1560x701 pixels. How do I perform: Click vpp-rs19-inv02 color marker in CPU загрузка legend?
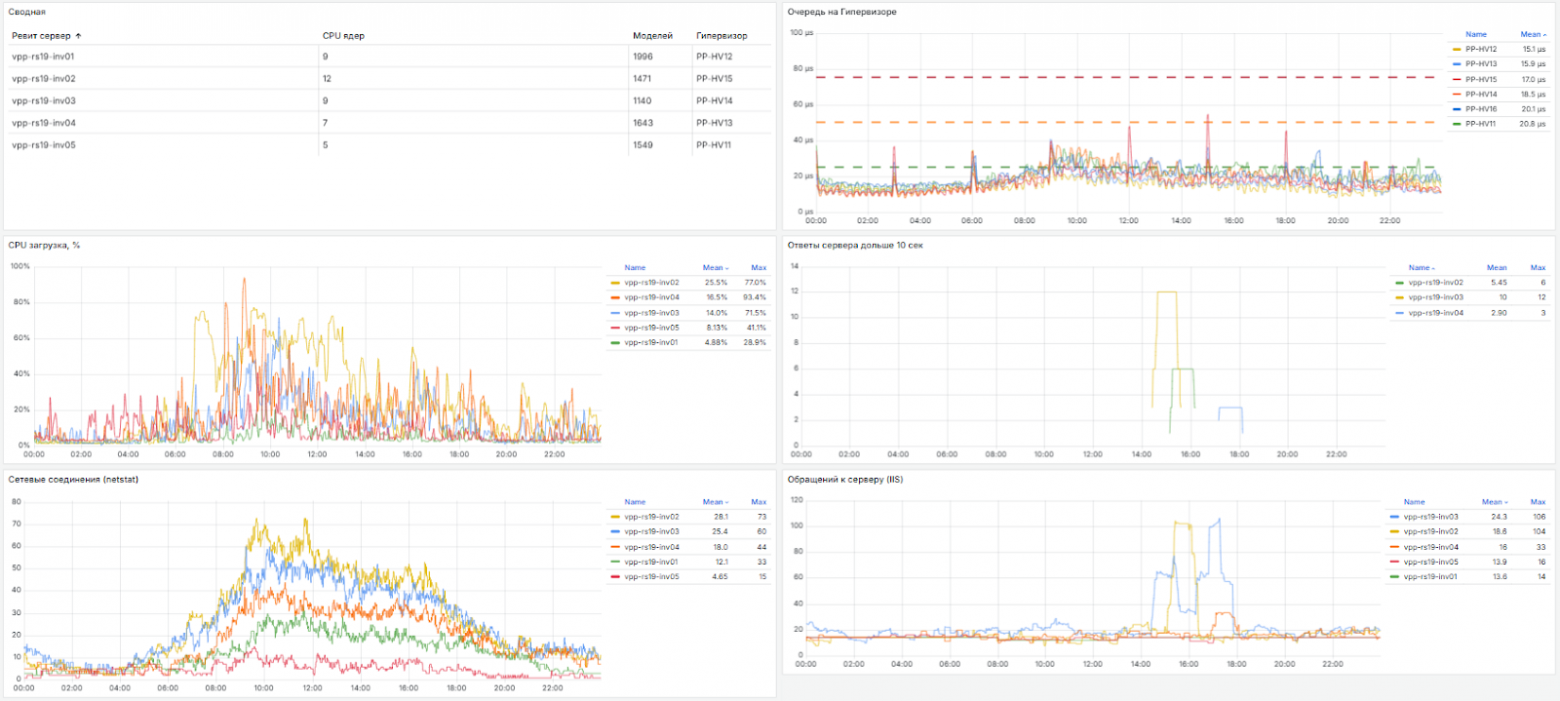(x=613, y=283)
